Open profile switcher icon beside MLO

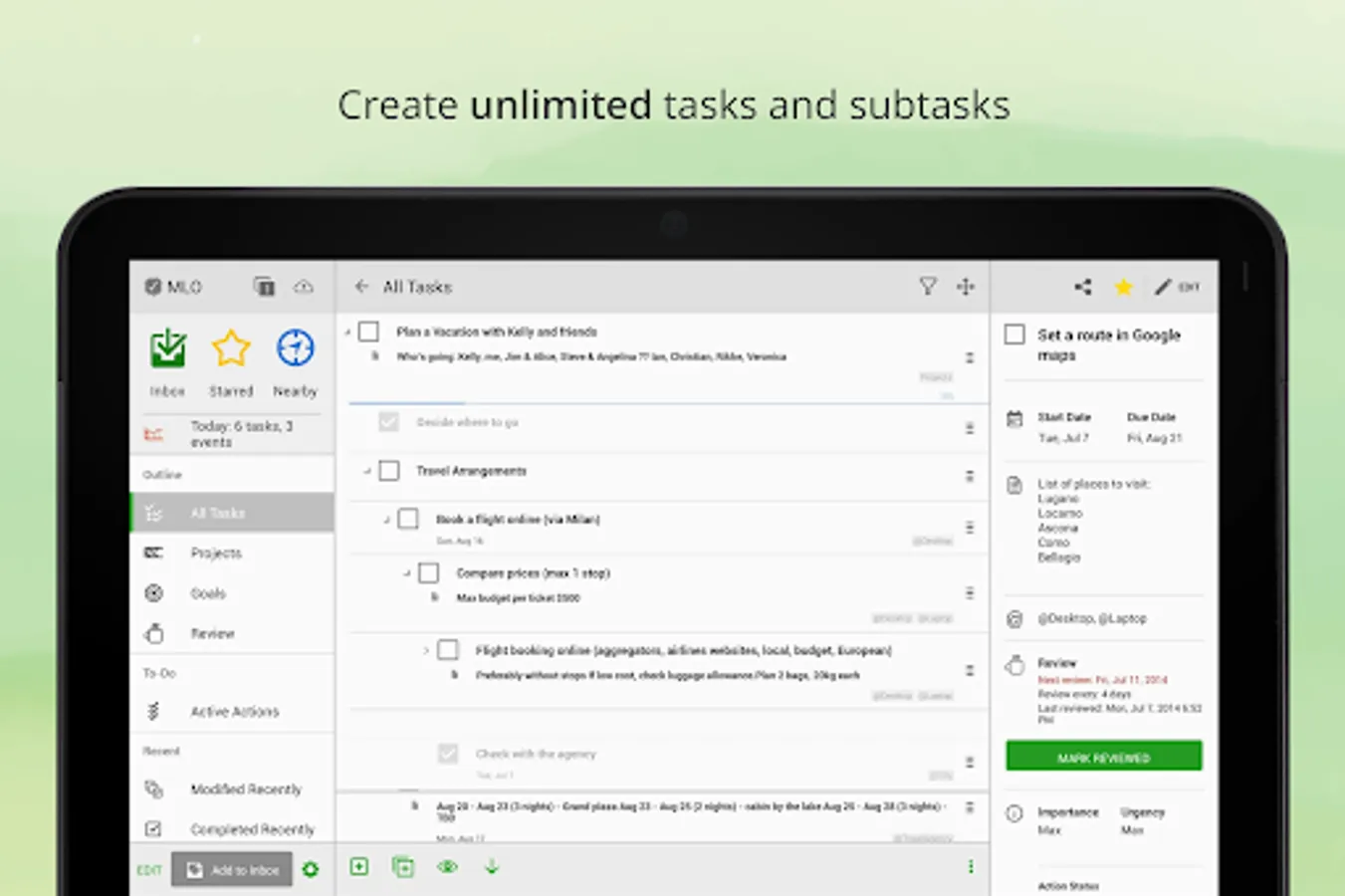264,287
